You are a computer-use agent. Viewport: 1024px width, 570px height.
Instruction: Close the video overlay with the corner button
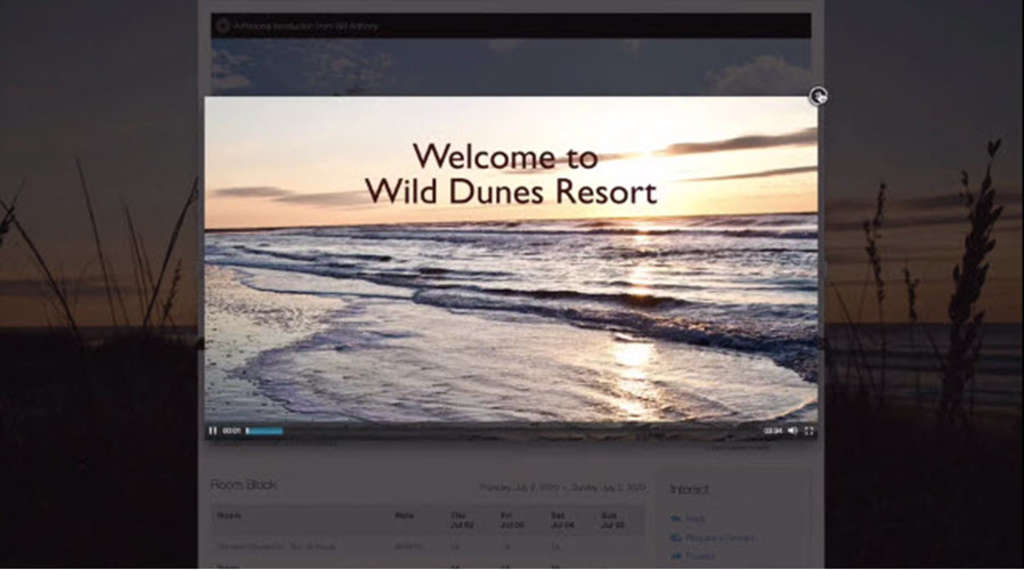(x=818, y=96)
